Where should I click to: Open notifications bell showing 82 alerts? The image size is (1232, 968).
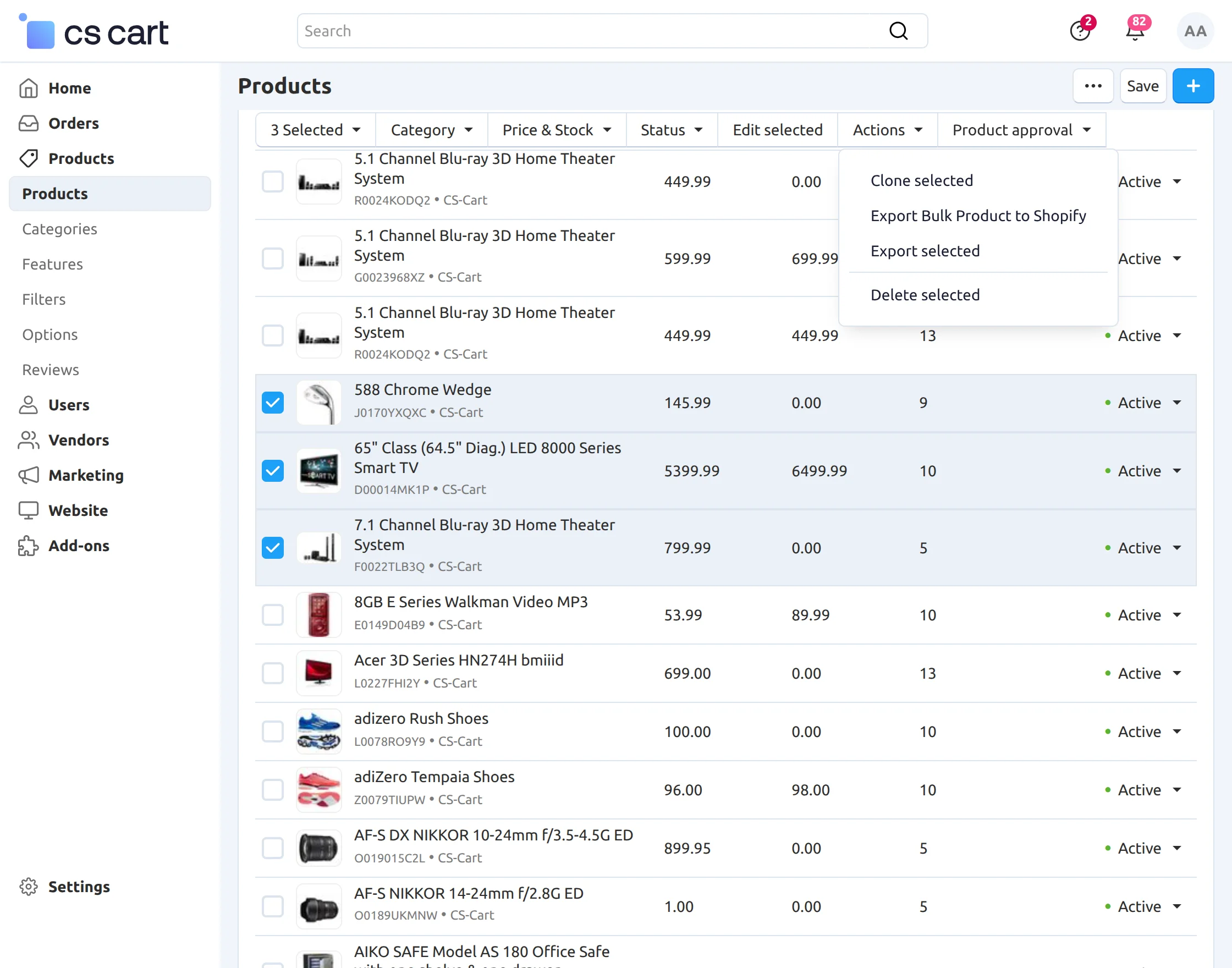[1134, 31]
